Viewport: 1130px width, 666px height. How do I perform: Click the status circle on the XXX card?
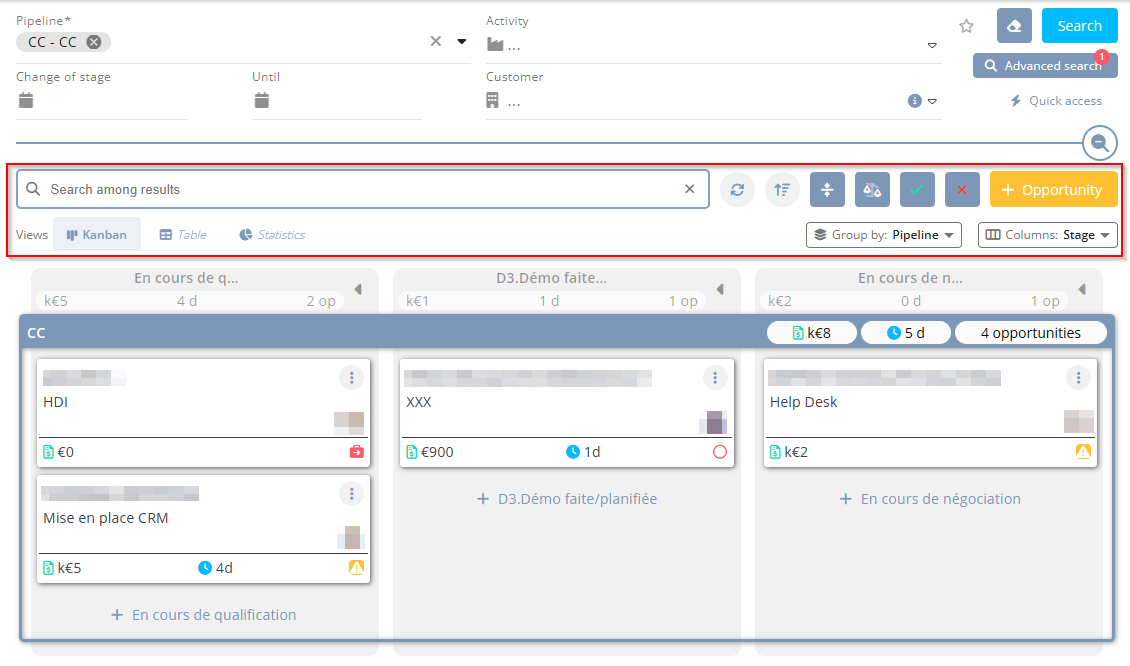coord(719,452)
